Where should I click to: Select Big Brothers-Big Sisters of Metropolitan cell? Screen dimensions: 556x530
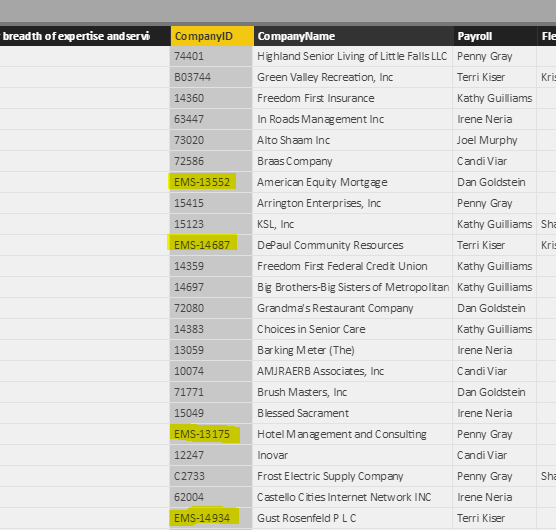[x=352, y=287]
